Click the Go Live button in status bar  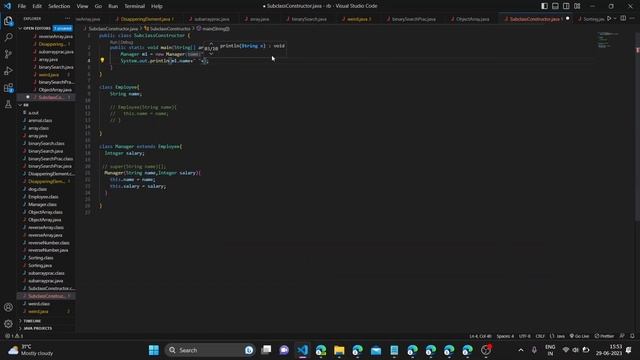(x=580, y=336)
